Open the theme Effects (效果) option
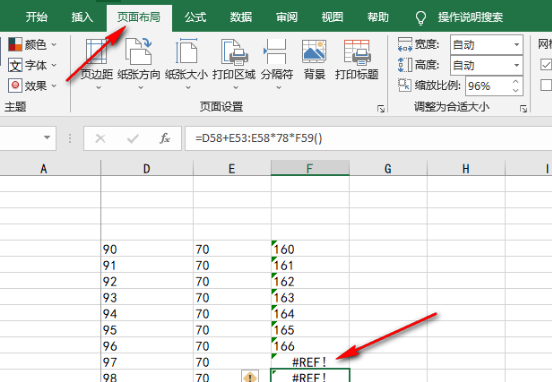The image size is (552, 382). pyautogui.click(x=32, y=86)
